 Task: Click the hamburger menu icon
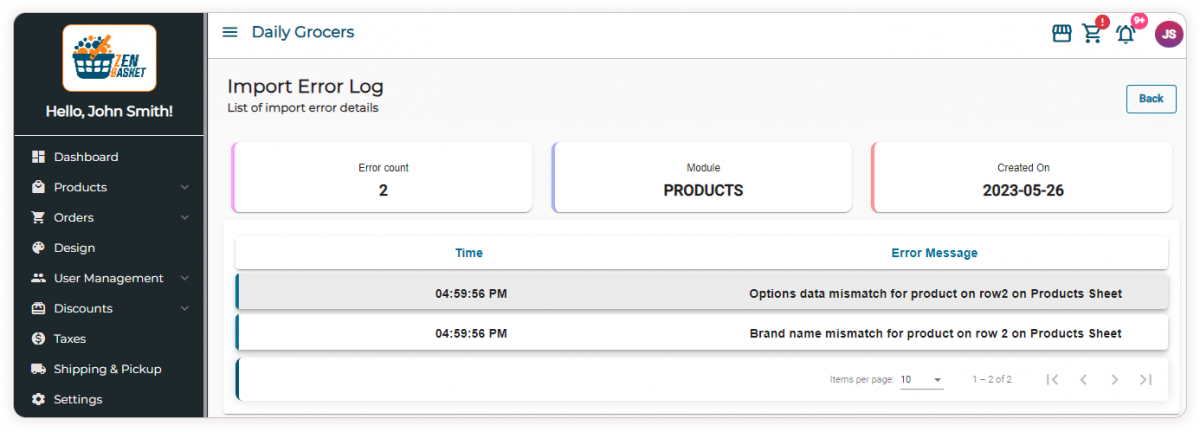pos(230,33)
